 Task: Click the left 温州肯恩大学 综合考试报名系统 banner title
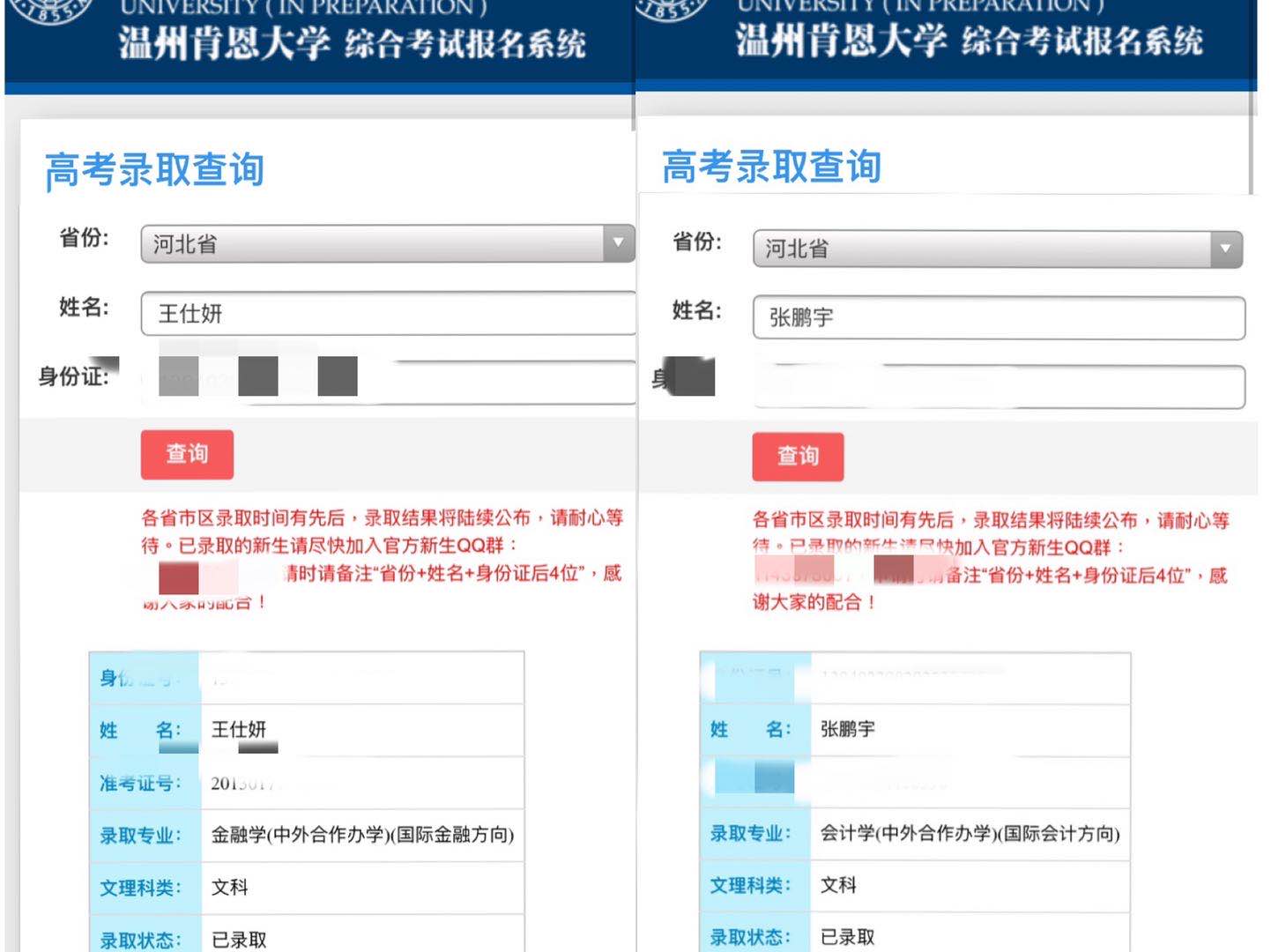click(x=352, y=42)
